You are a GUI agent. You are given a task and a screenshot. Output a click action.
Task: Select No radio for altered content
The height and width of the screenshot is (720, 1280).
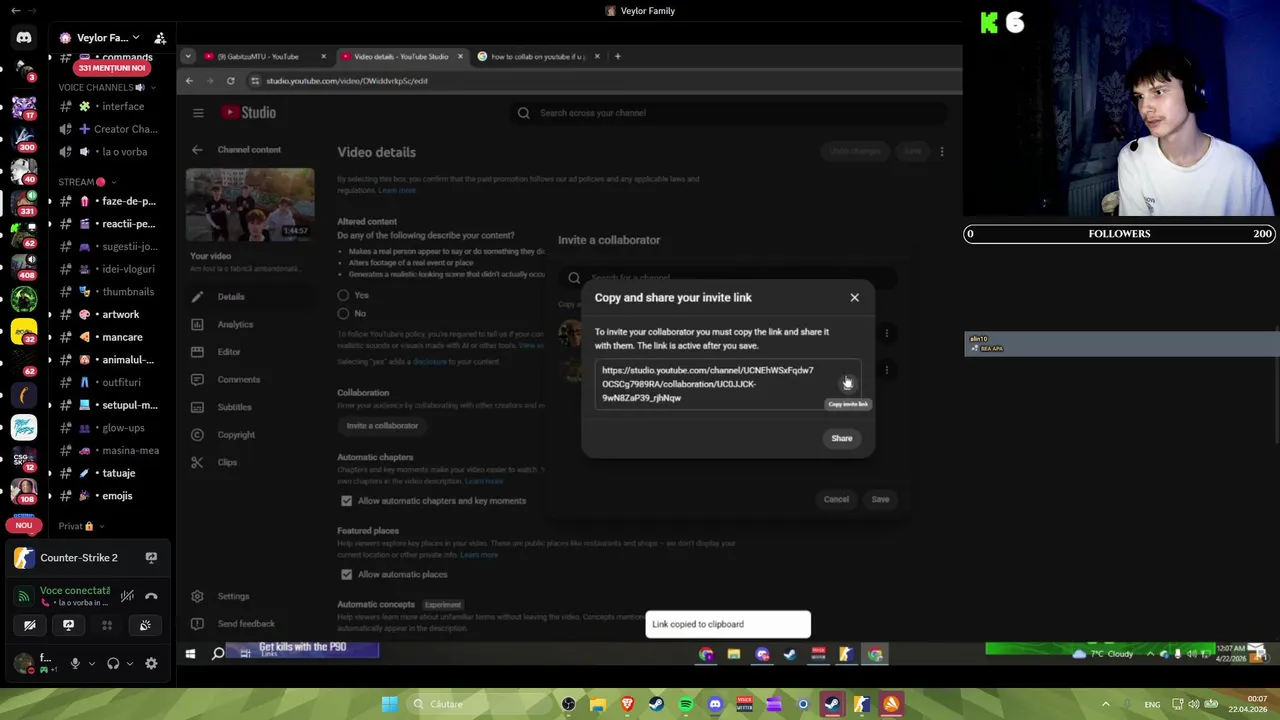tap(343, 313)
